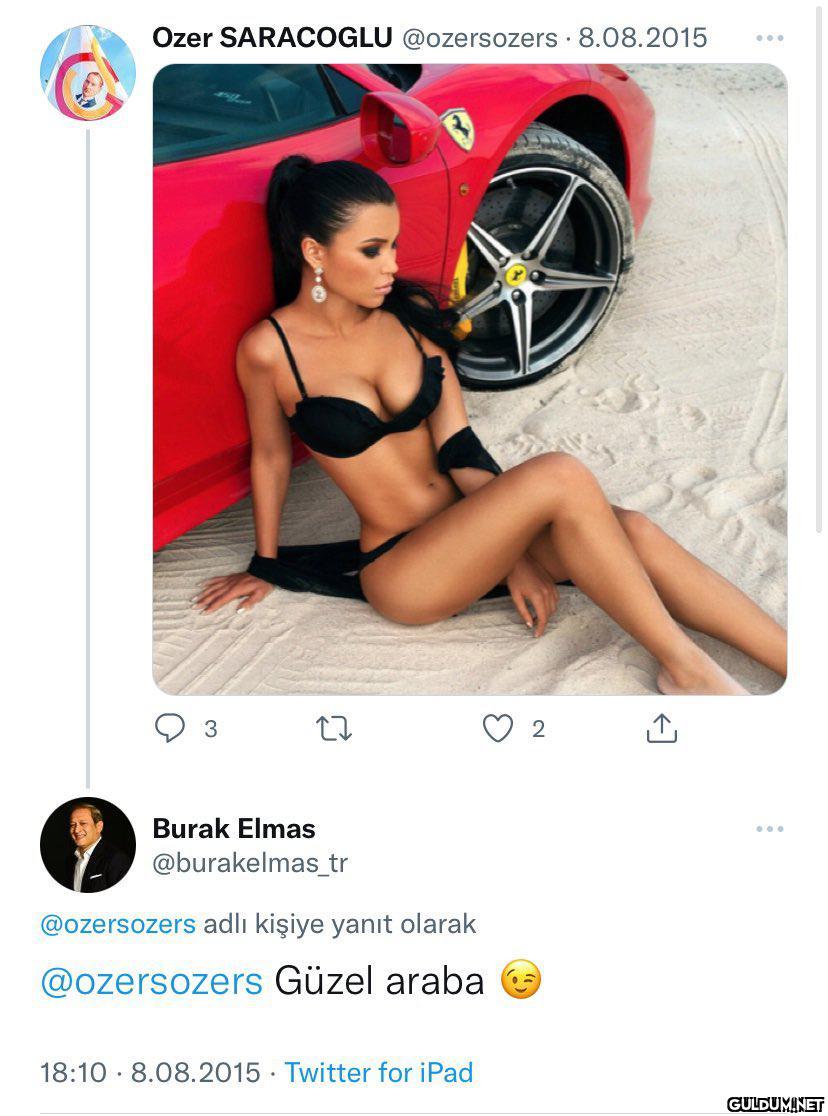The image size is (828, 1116).
Task: Like the tweet with the heart icon
Action: coord(498,728)
